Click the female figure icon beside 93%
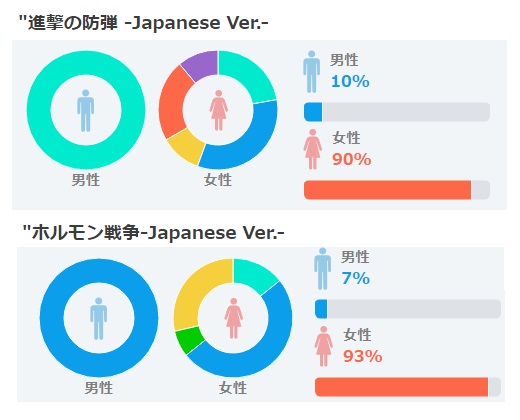This screenshot has width=520, height=420. click(324, 346)
